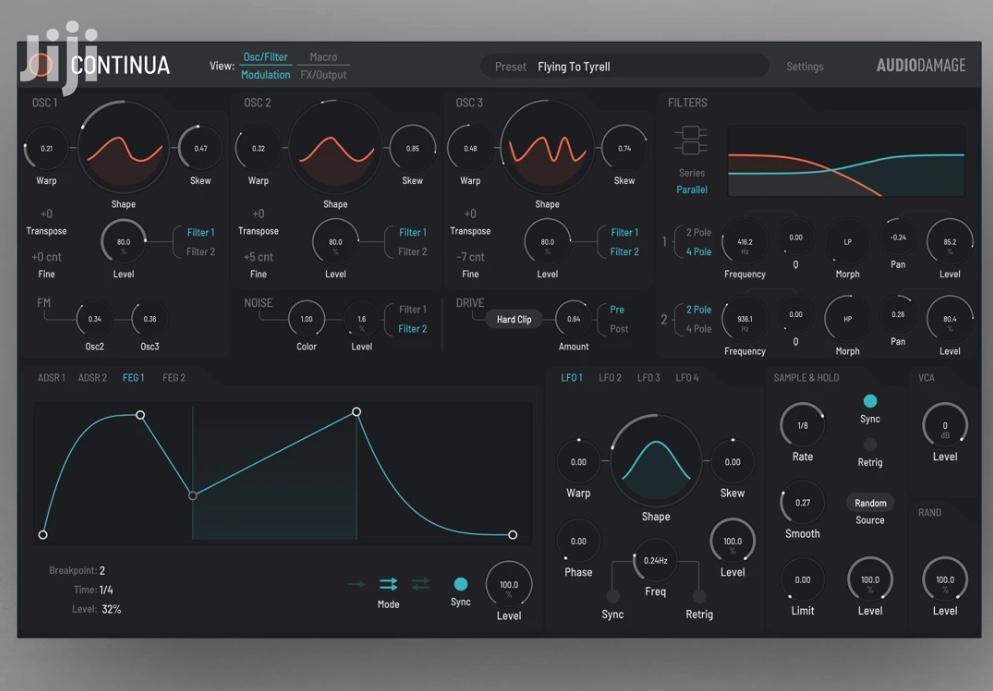
Task: Click the RAND Level knob
Action: 945,580
